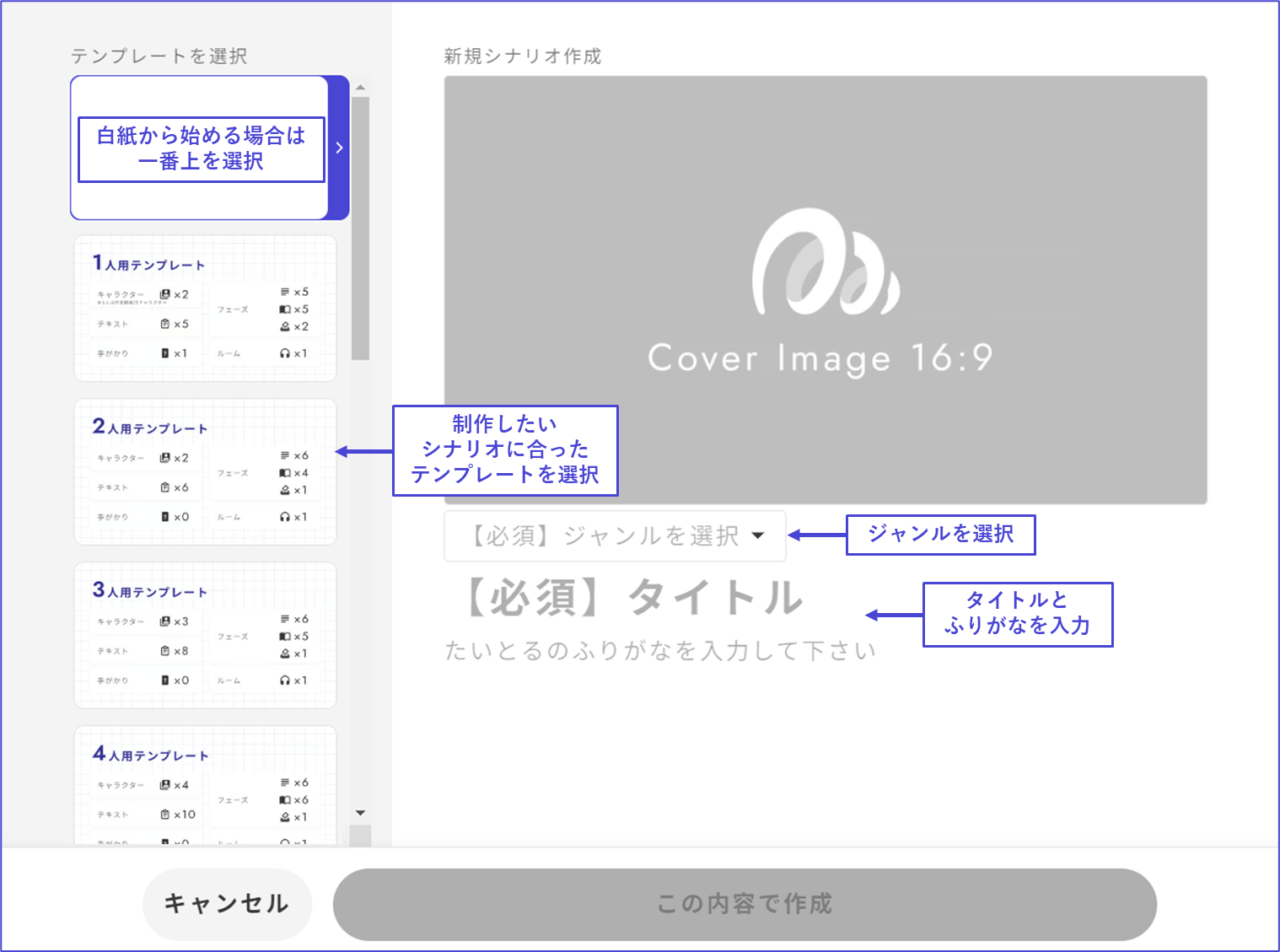The image size is (1280, 952).
Task: Pick the 4人用テンプレート card
Action: click(206, 786)
